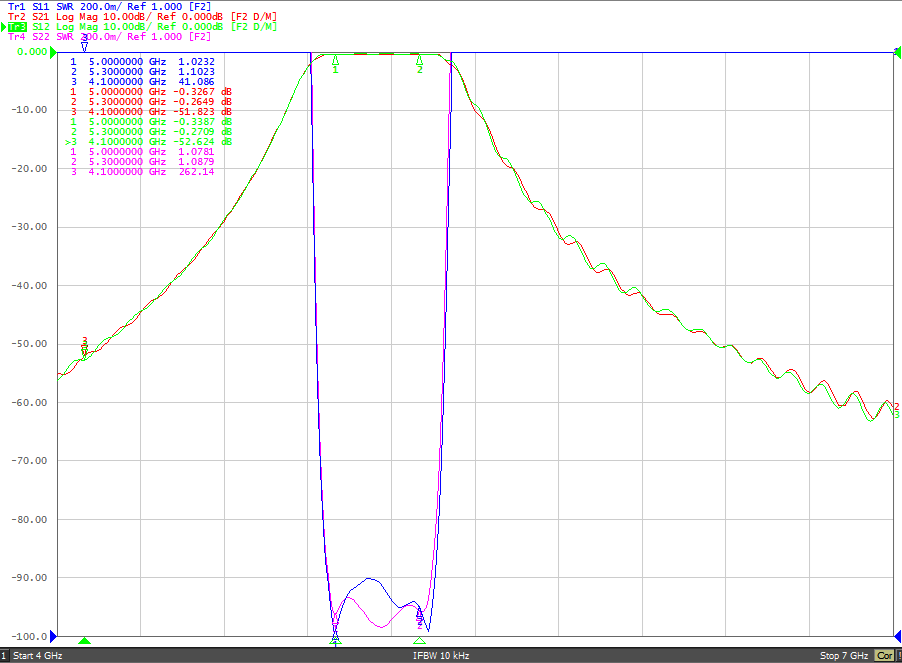902x663 pixels.
Task: Click the solid green marker 3 triangle on the bottom axis
Action: pyautogui.click(x=85, y=641)
